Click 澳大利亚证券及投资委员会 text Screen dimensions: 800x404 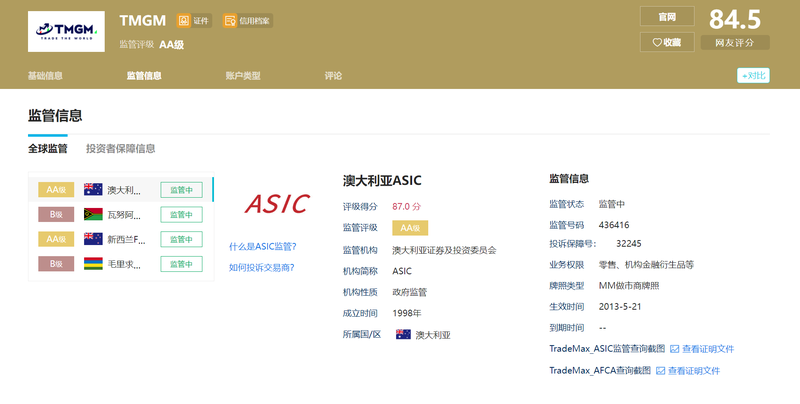[x=444, y=250]
